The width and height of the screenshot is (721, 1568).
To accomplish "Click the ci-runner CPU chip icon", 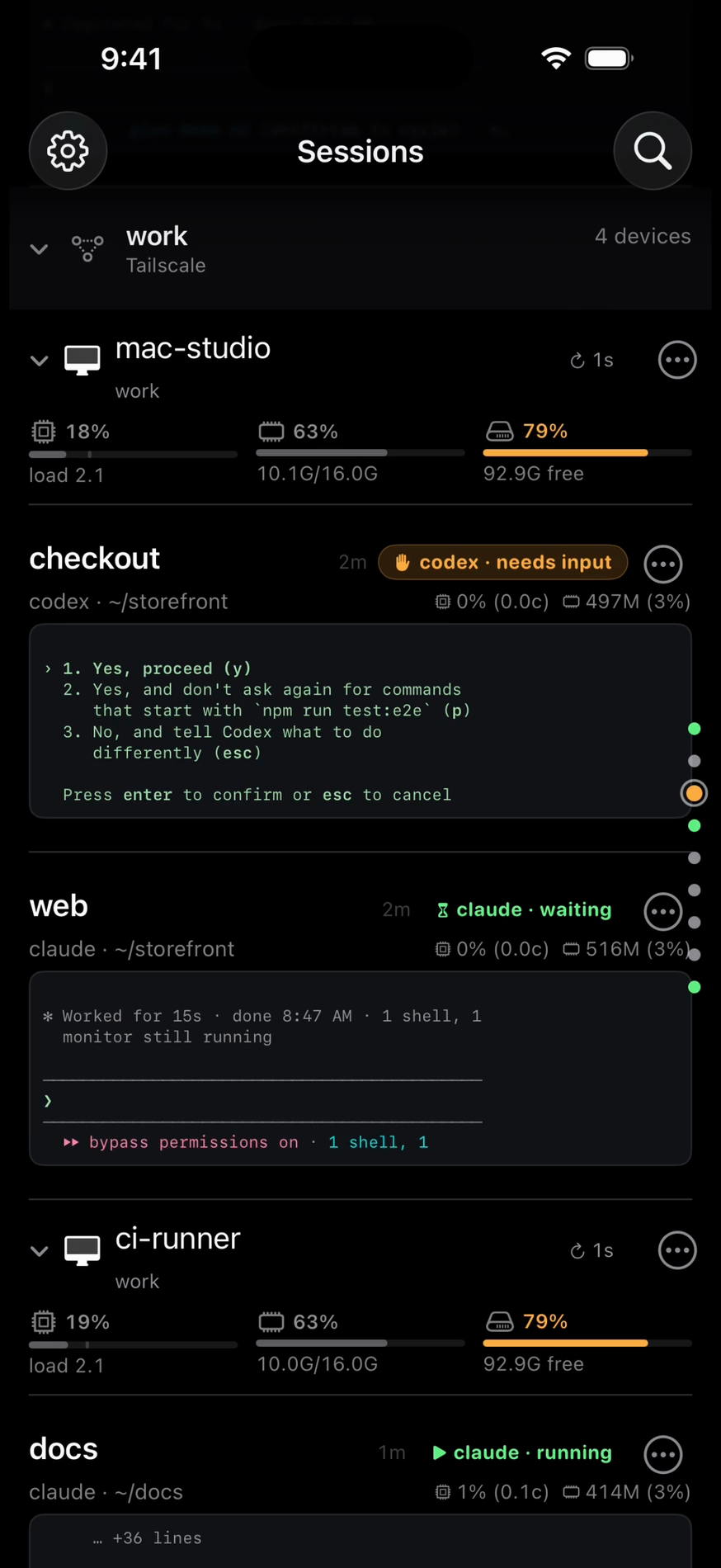I will (44, 1322).
